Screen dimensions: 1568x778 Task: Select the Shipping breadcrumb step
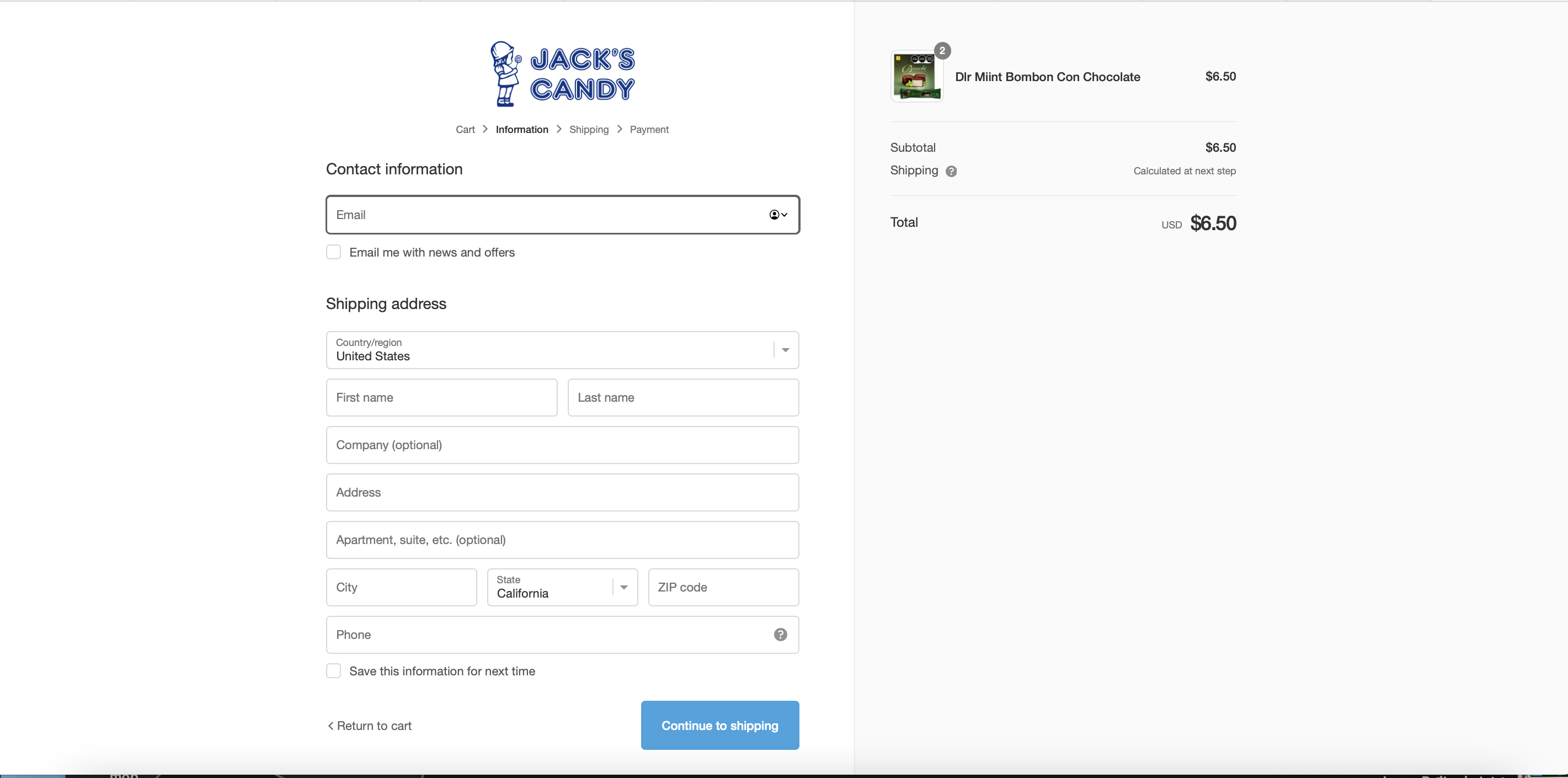tap(589, 130)
